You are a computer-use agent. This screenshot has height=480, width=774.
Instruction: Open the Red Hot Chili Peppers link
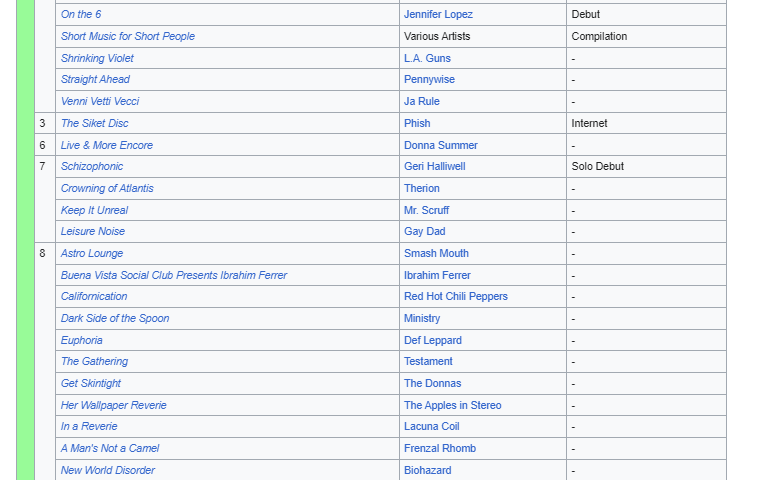(455, 297)
